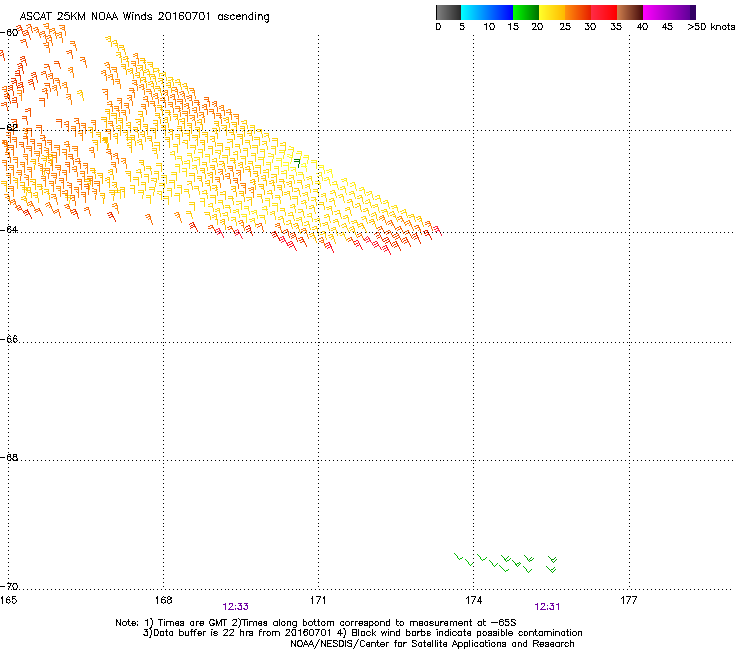Click the longitude label 171
The height and width of the screenshot is (650, 740).
click(318, 600)
